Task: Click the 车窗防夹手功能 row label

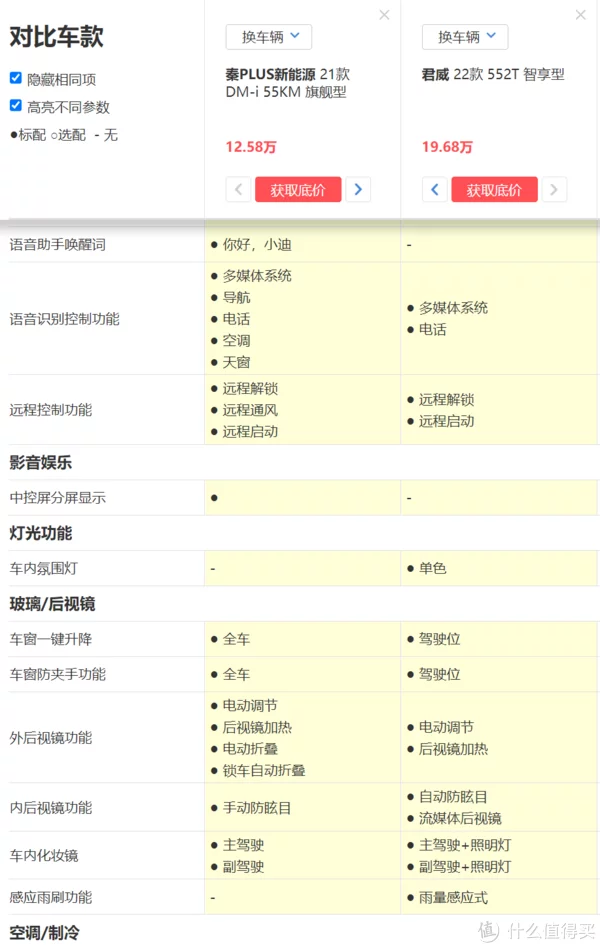Action: (57, 674)
